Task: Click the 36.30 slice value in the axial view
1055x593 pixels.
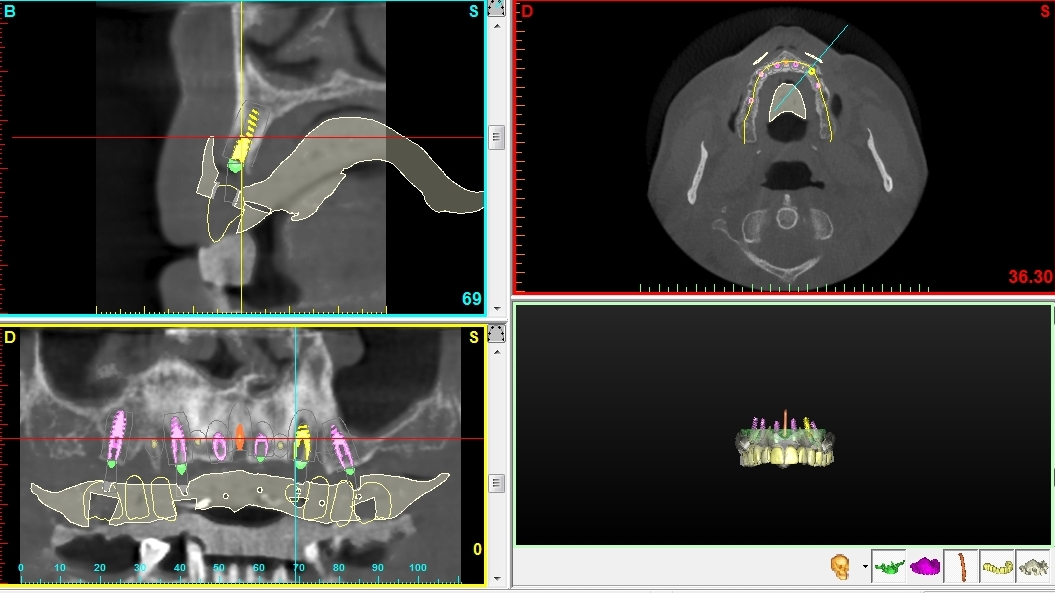Action: (x=1030, y=277)
